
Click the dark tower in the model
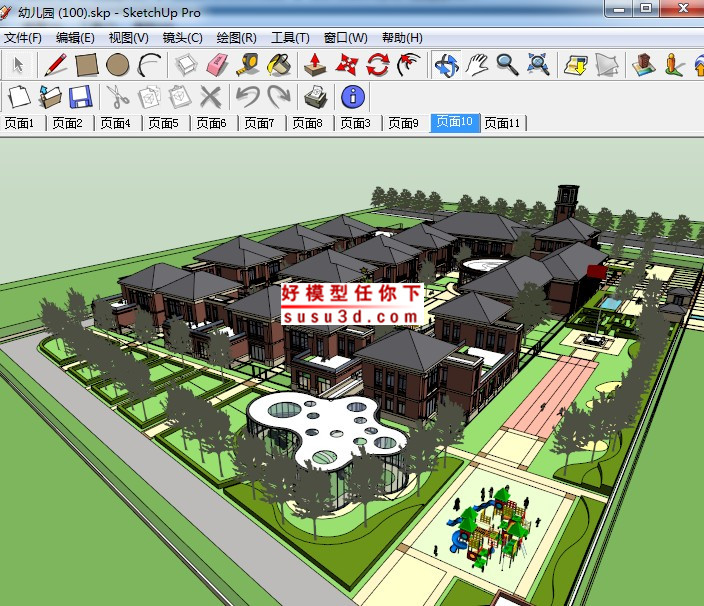pyautogui.click(x=566, y=203)
